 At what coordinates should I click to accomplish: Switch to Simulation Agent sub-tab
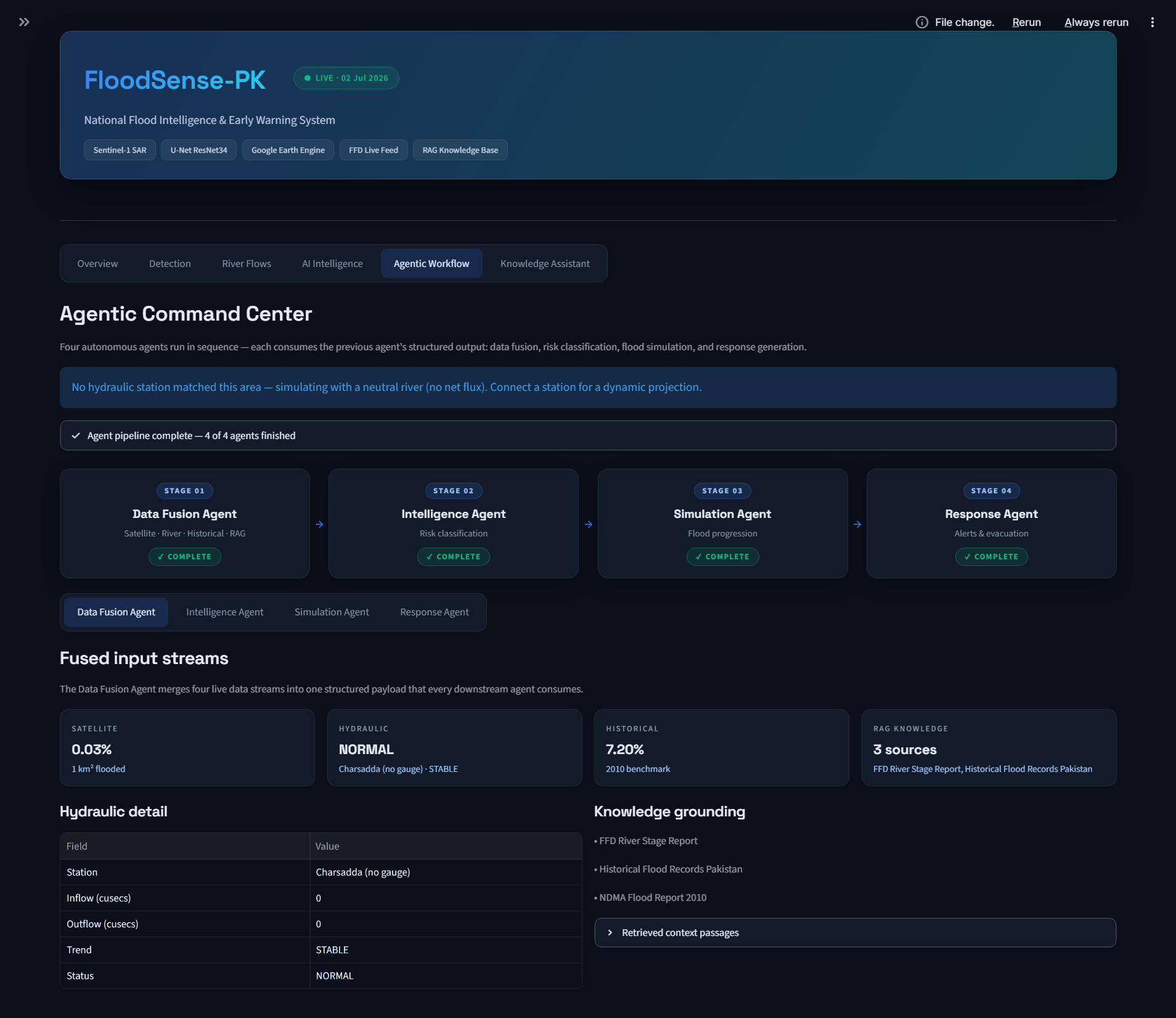tap(332, 612)
